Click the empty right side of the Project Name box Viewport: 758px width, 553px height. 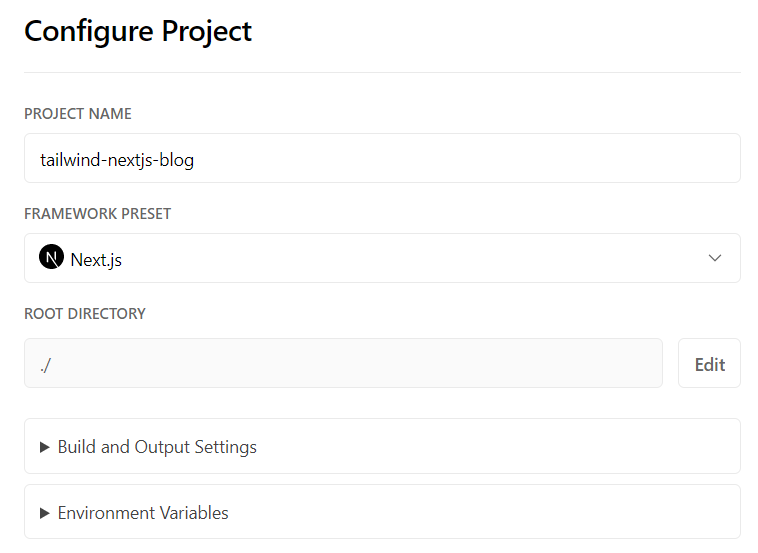(600, 158)
